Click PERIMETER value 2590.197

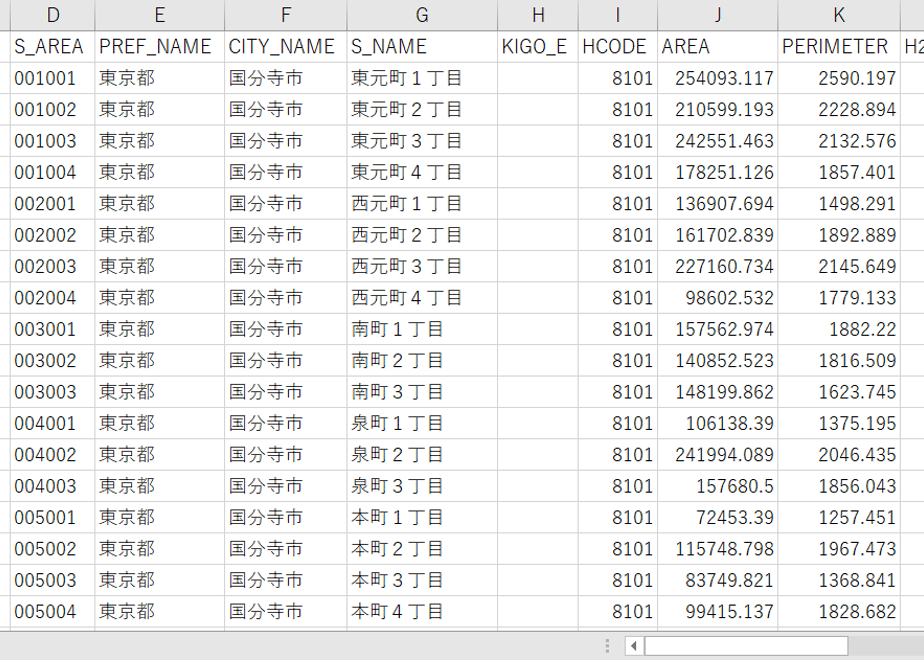839,78
